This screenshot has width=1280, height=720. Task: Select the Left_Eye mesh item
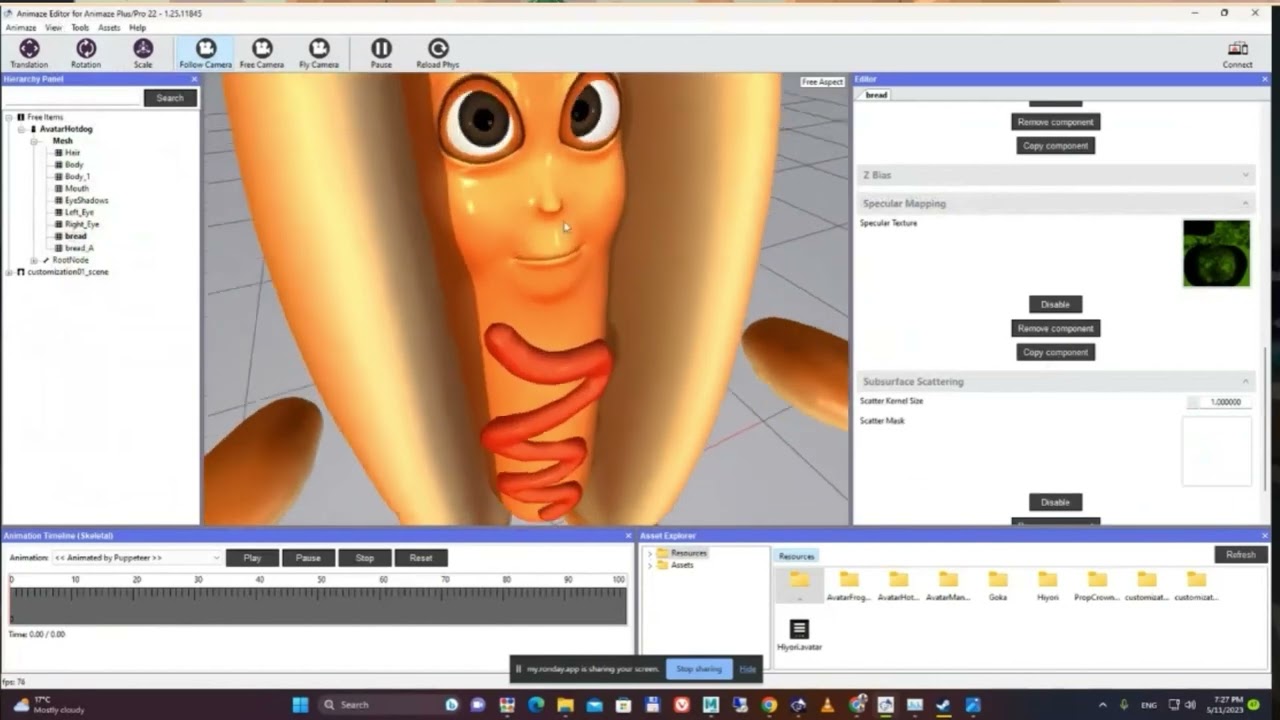pyautogui.click(x=79, y=213)
